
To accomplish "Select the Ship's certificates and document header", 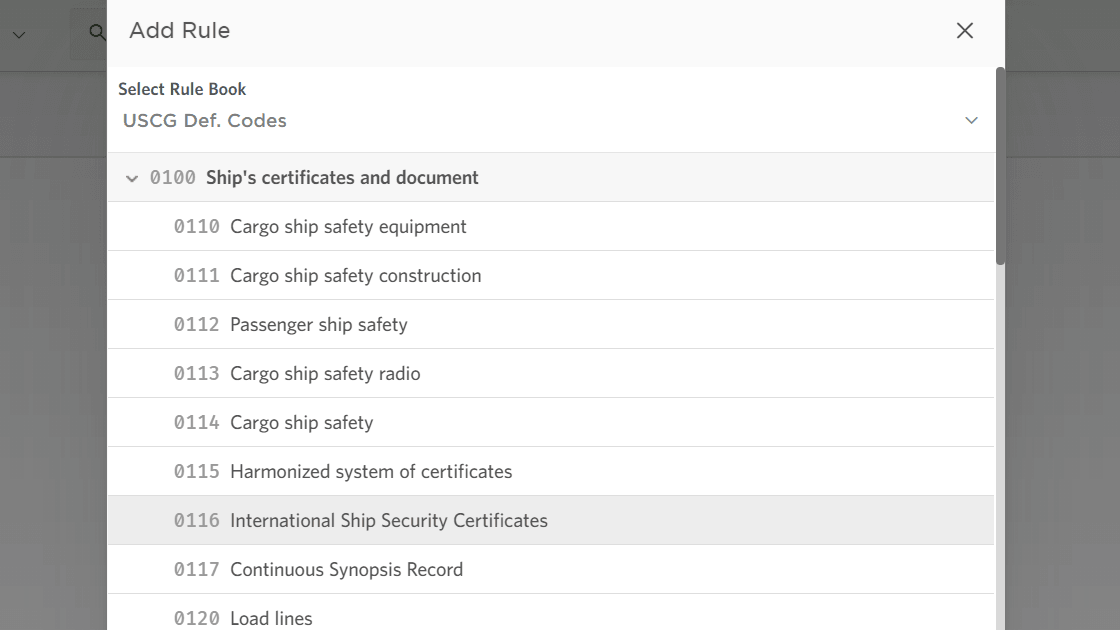I will coord(342,178).
